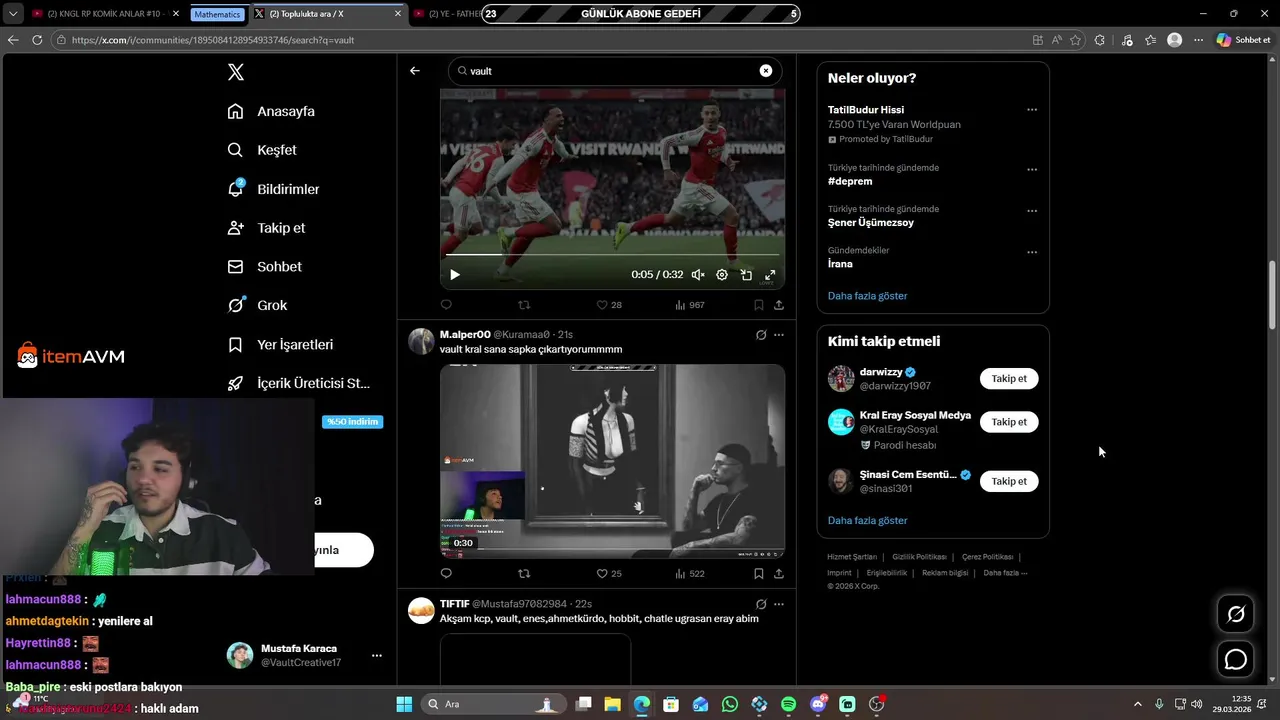
Task: Open M.alper00 profile name
Action: pos(465,334)
